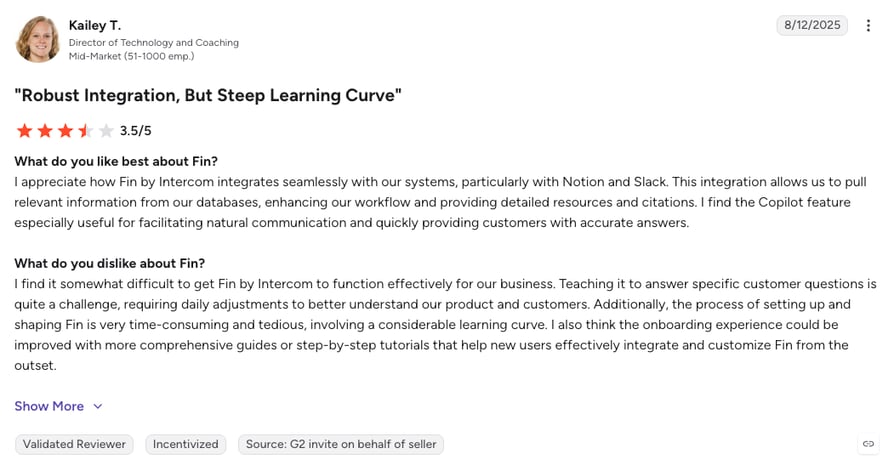Image resolution: width=894 pixels, height=471 pixels.
Task: Click the first filled rating star
Action: pos(25,131)
